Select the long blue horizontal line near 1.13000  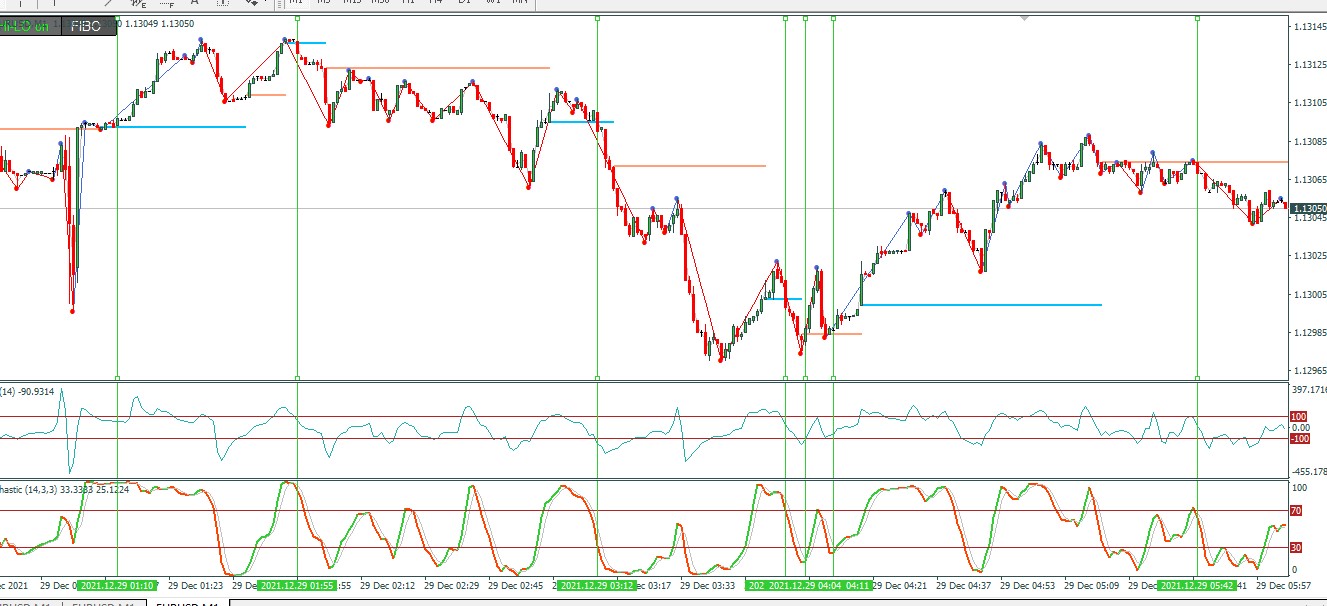coord(981,304)
